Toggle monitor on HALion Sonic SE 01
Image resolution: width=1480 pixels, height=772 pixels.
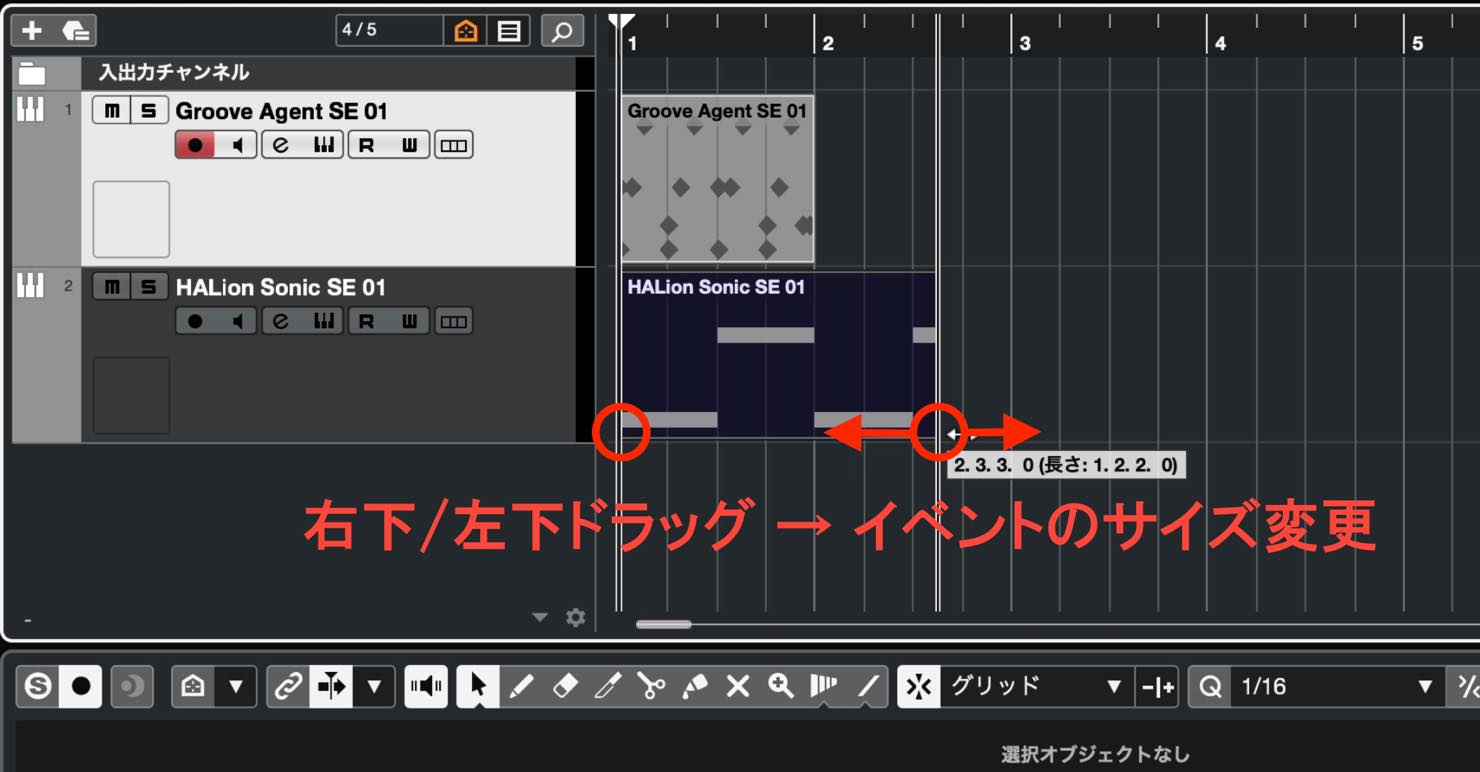point(237,321)
